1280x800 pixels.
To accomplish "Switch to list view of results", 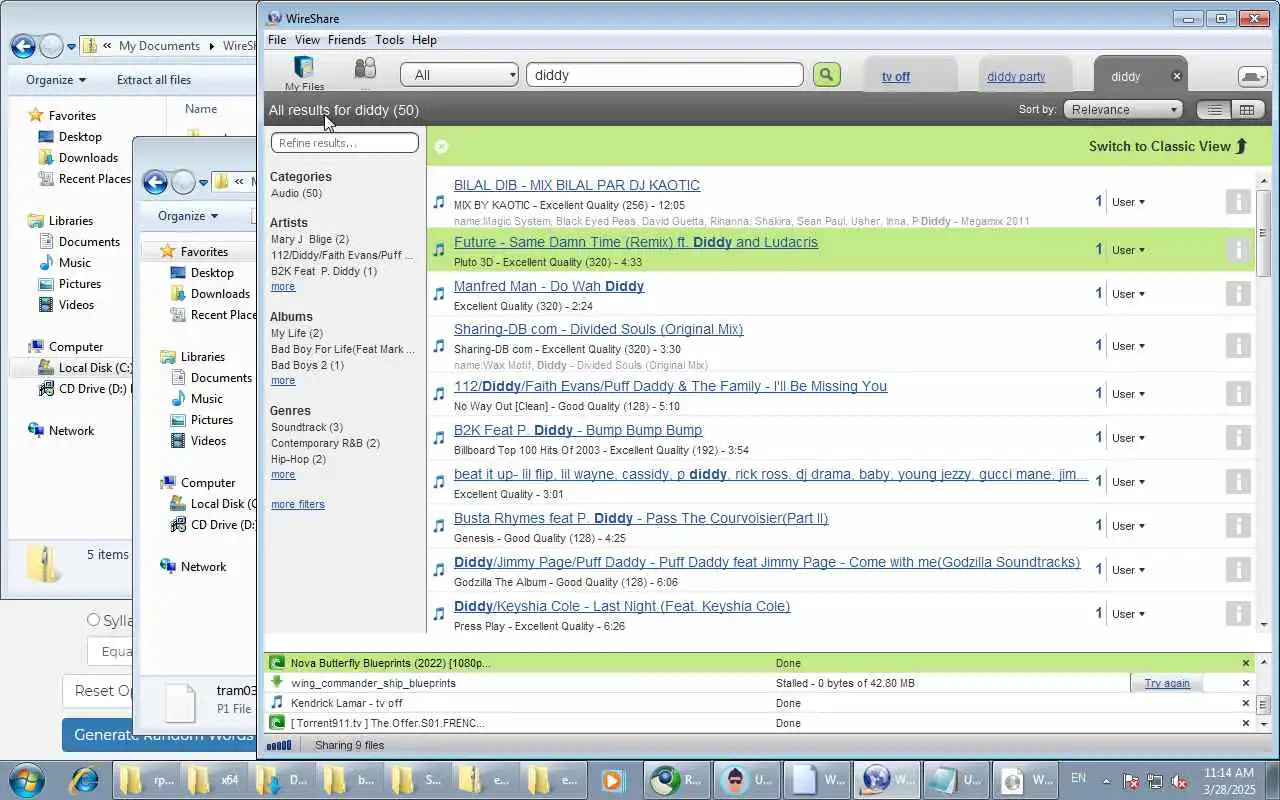I will point(1215,110).
